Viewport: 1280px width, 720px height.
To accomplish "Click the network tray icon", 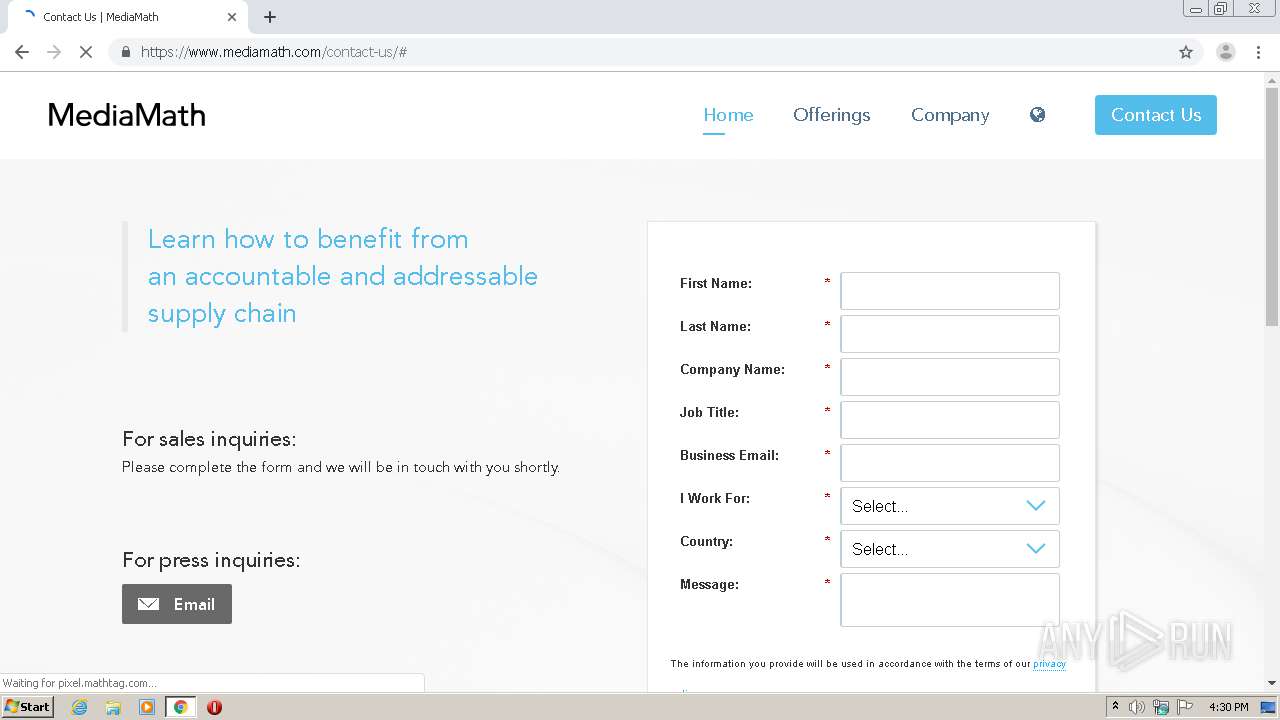I will coord(1161,707).
